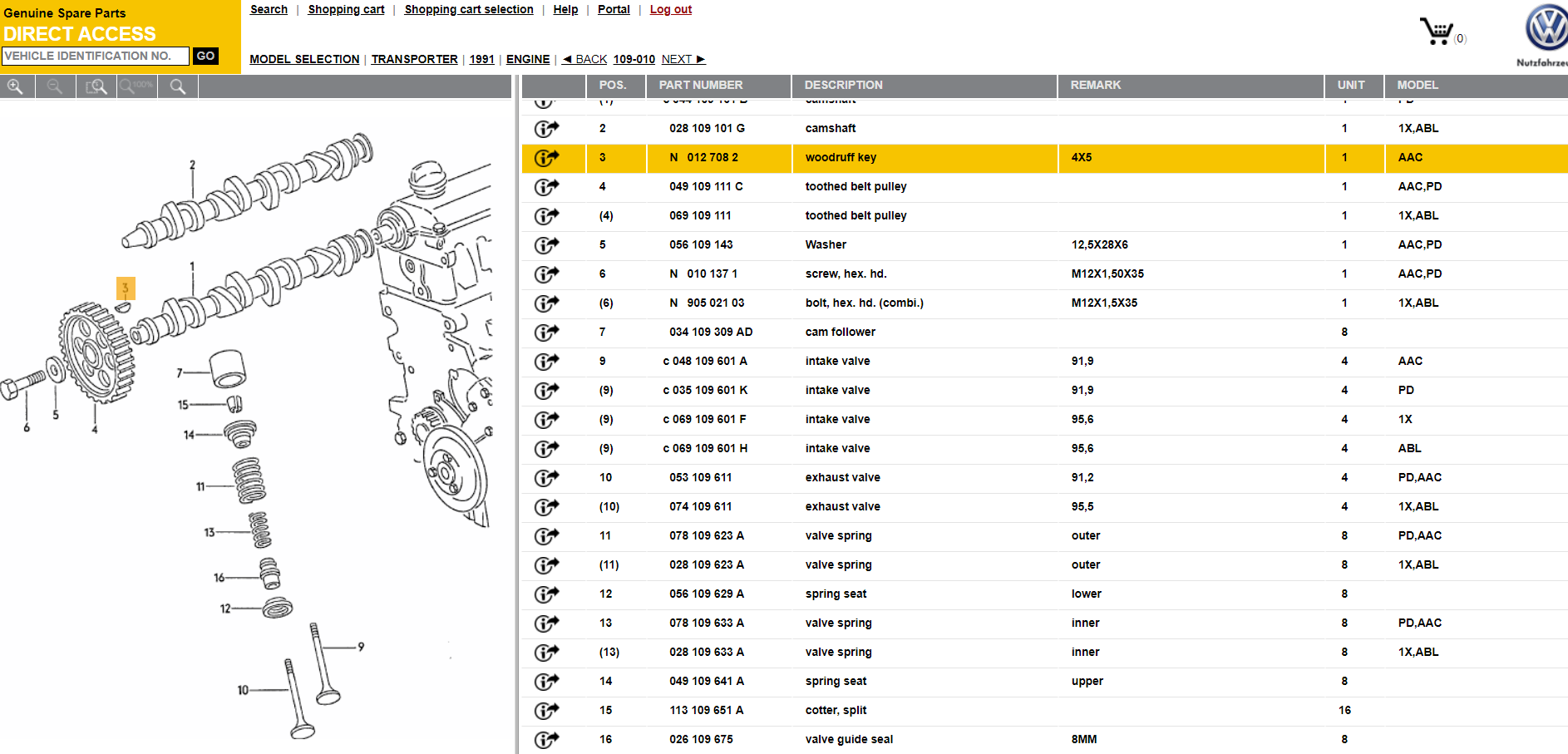The width and height of the screenshot is (1568, 754).
Task: Select the zoom-to-area magnifier tool
Action: pos(96,86)
